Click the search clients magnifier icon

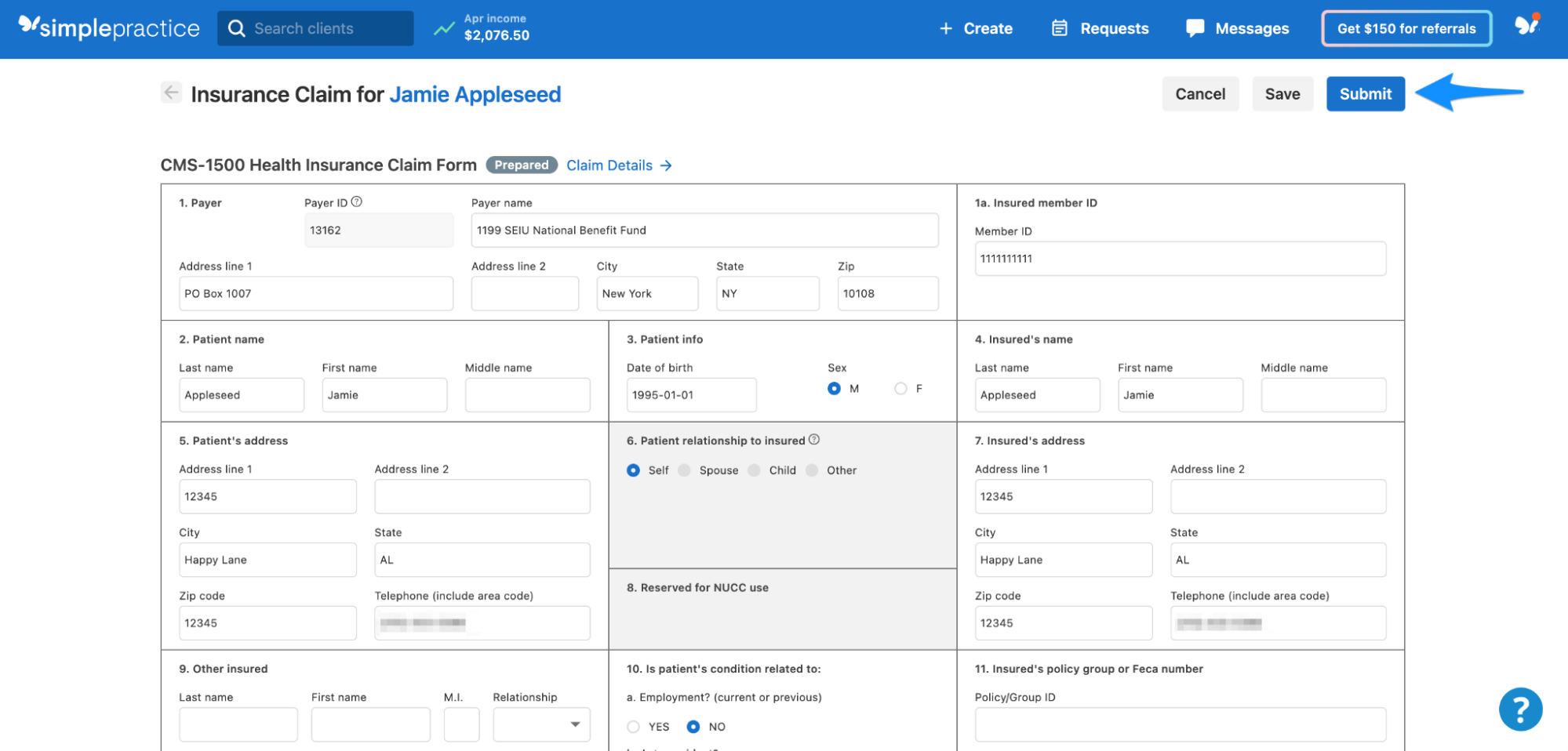point(236,27)
